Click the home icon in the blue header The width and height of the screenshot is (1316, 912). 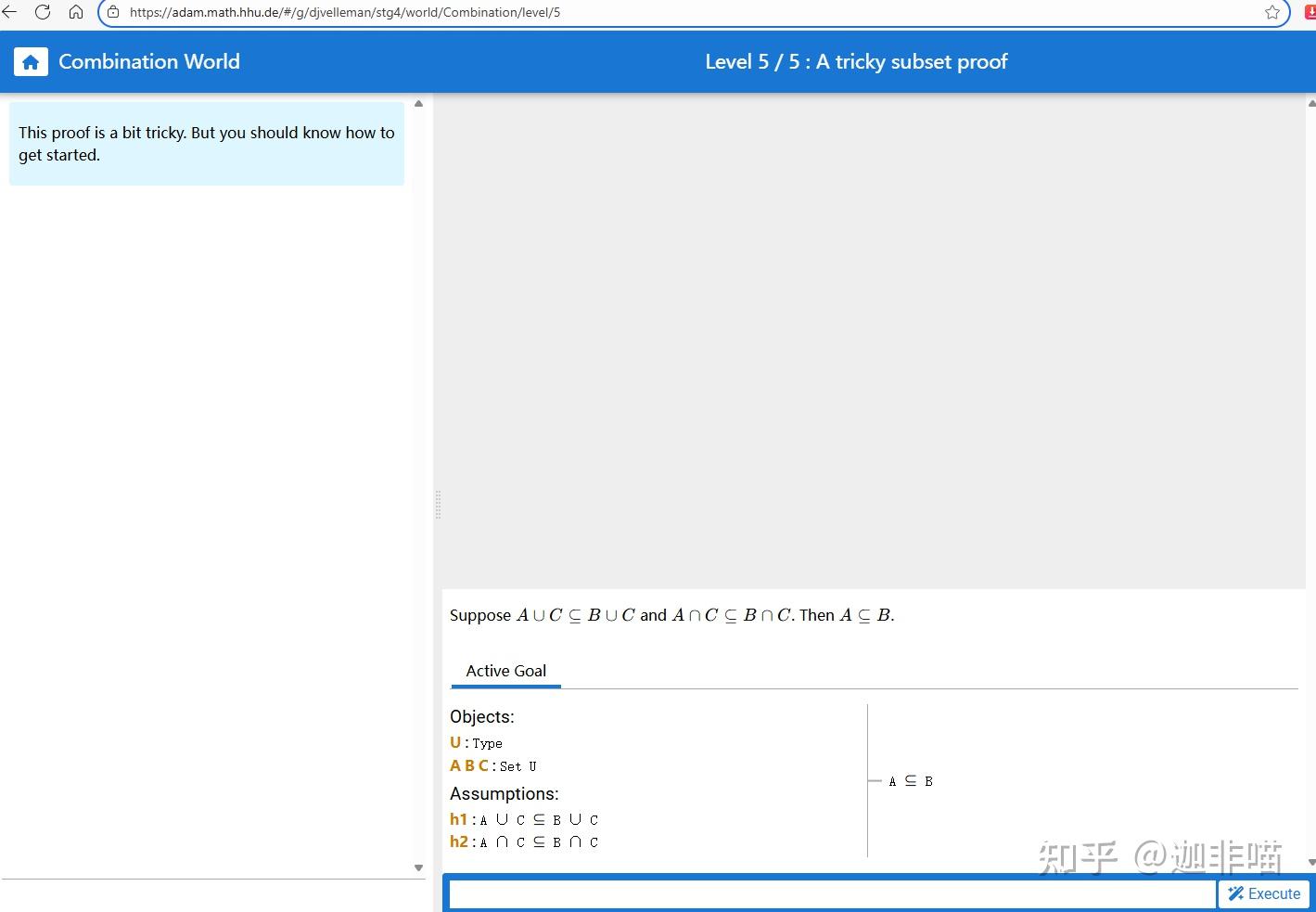click(30, 61)
